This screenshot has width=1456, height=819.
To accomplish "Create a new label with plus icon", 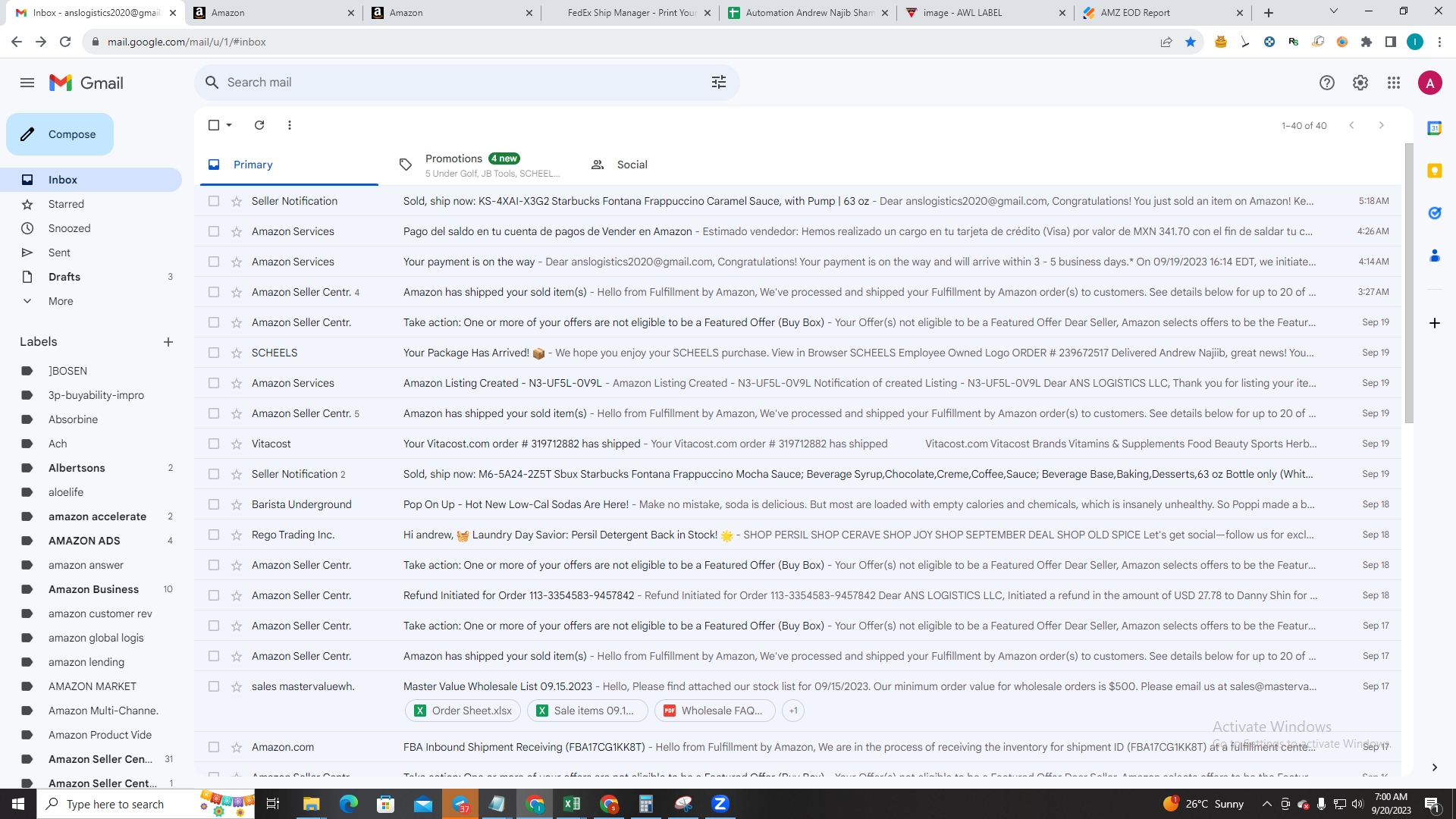I will pos(168,342).
